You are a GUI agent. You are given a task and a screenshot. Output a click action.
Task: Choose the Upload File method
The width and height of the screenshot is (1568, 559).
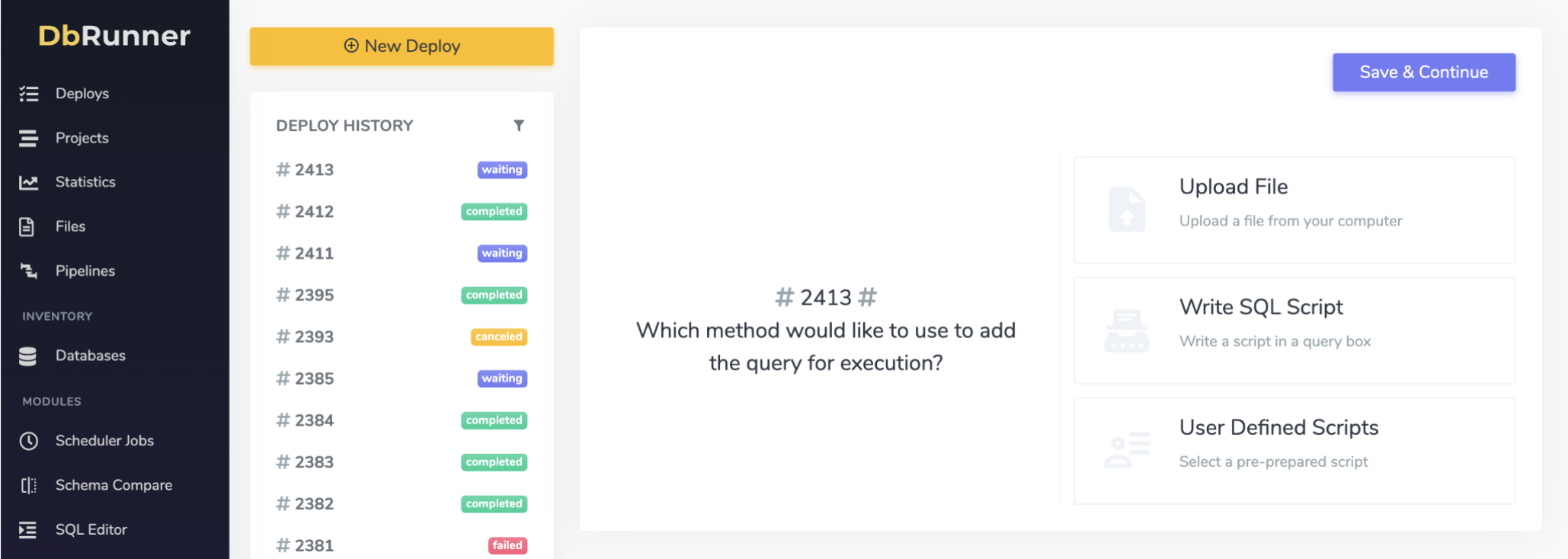click(x=1294, y=209)
